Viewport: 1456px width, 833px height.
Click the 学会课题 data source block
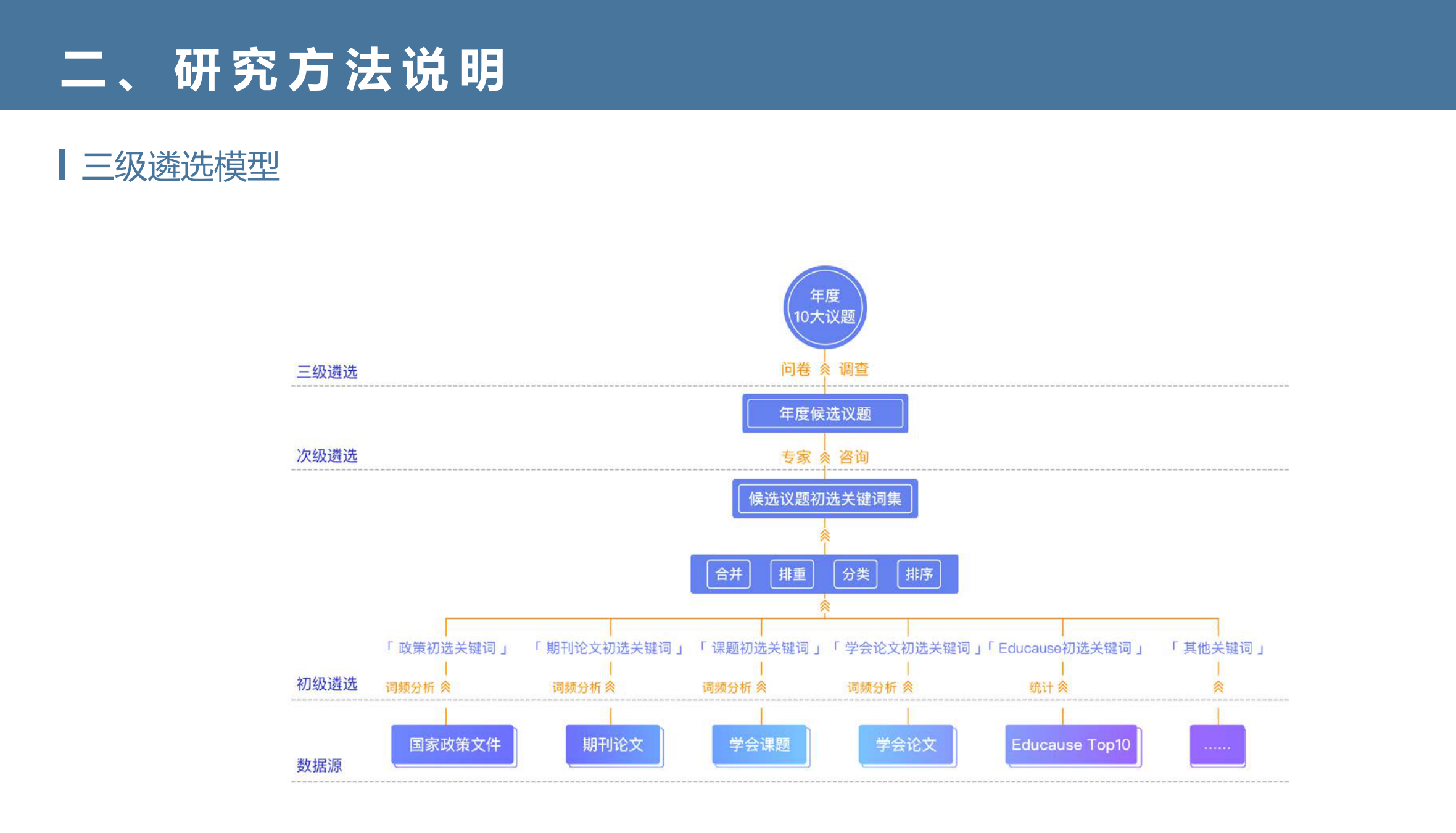click(x=760, y=745)
